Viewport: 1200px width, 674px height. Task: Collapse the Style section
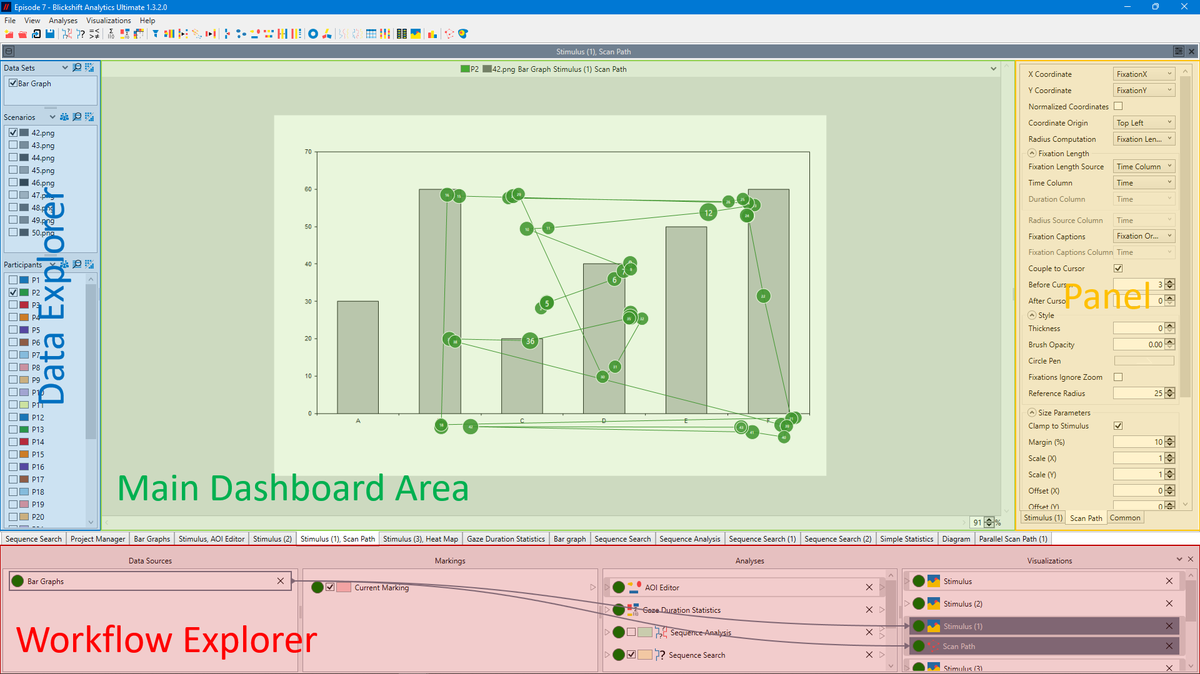point(1032,315)
